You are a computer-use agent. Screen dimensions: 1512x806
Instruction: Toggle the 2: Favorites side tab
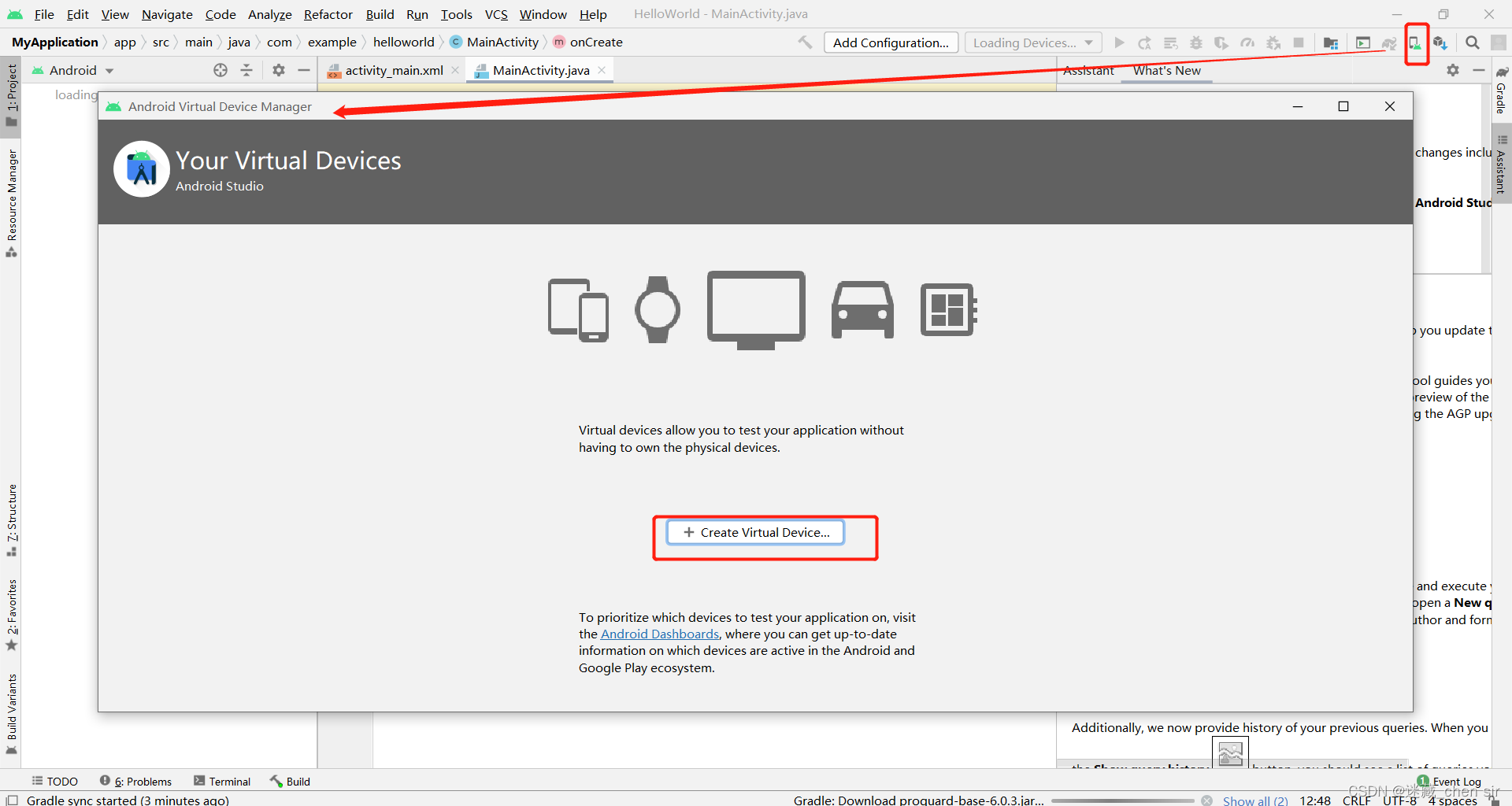(11, 616)
